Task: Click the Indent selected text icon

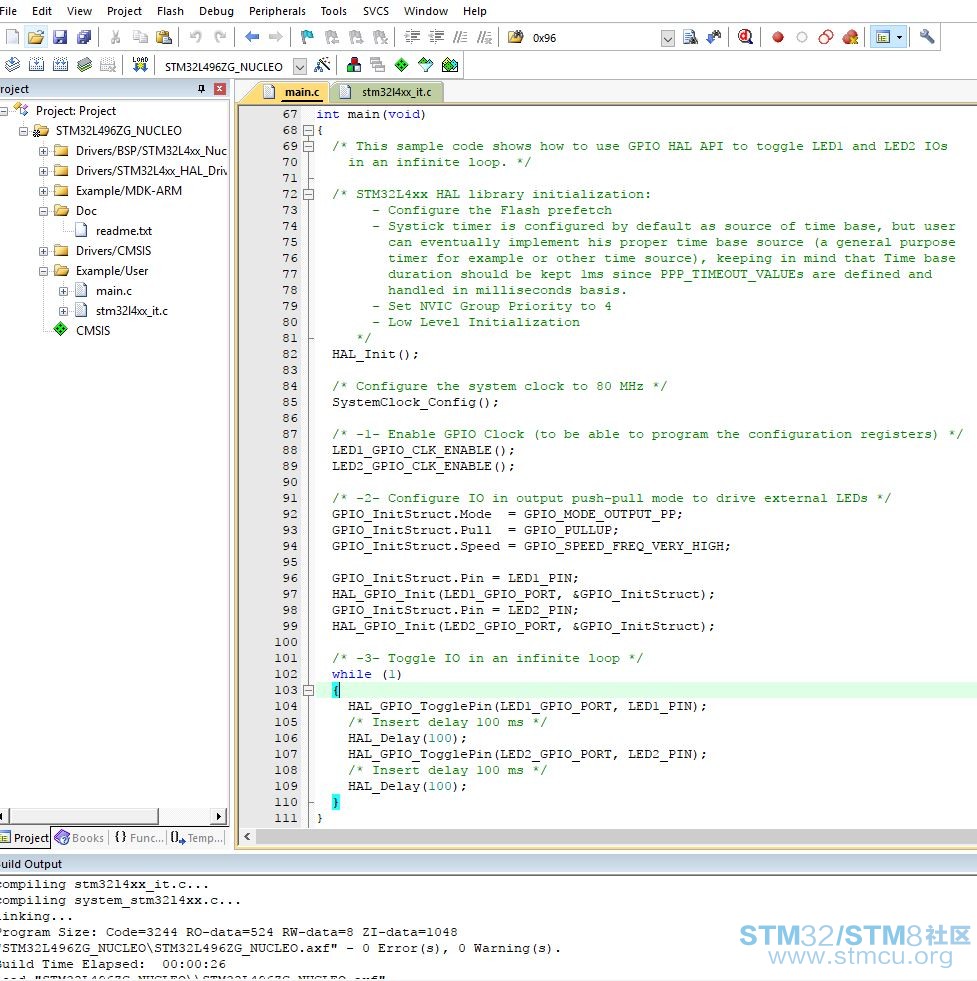Action: point(412,37)
